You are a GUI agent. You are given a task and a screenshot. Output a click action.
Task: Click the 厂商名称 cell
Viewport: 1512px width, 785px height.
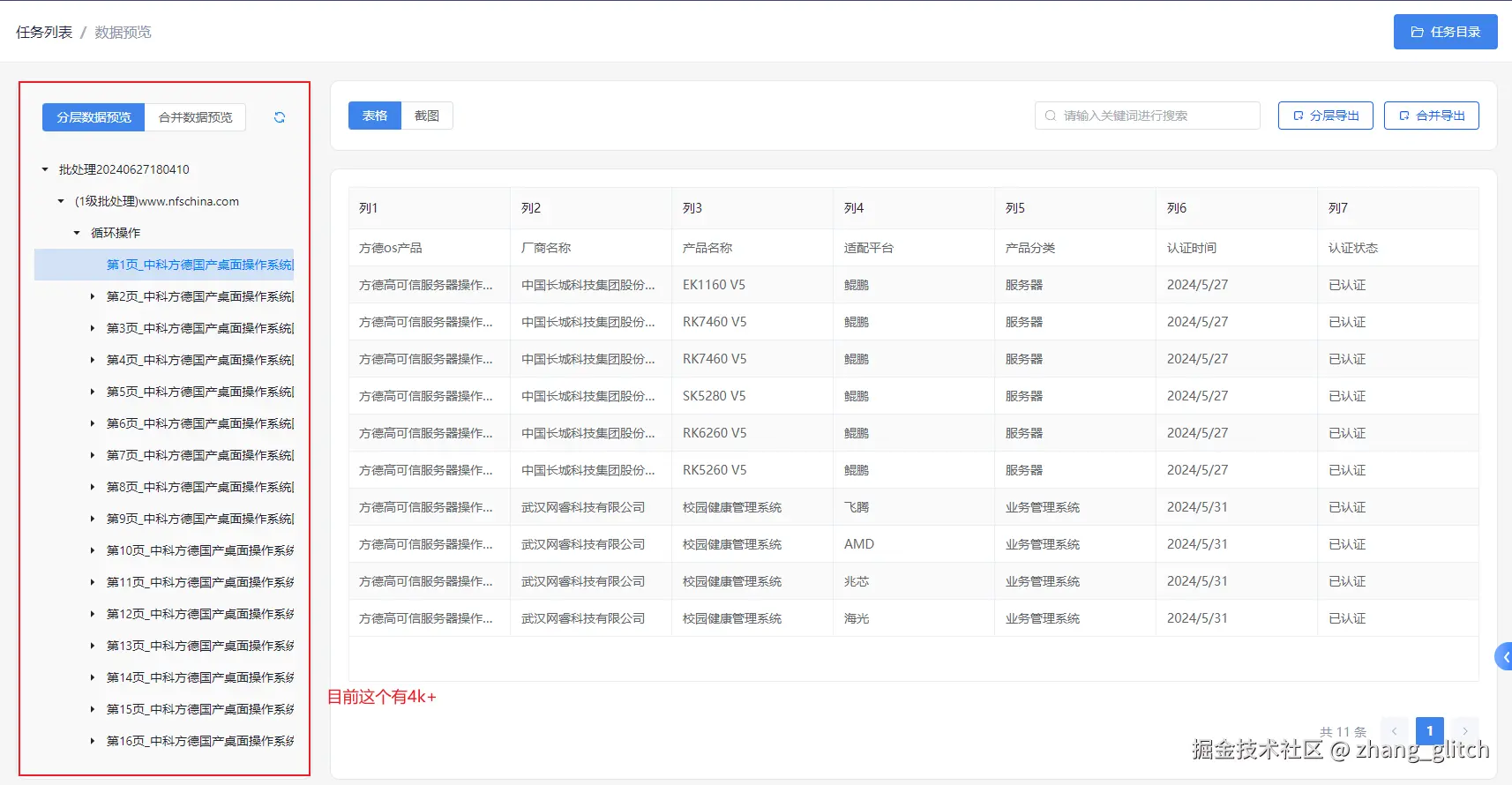click(x=591, y=248)
